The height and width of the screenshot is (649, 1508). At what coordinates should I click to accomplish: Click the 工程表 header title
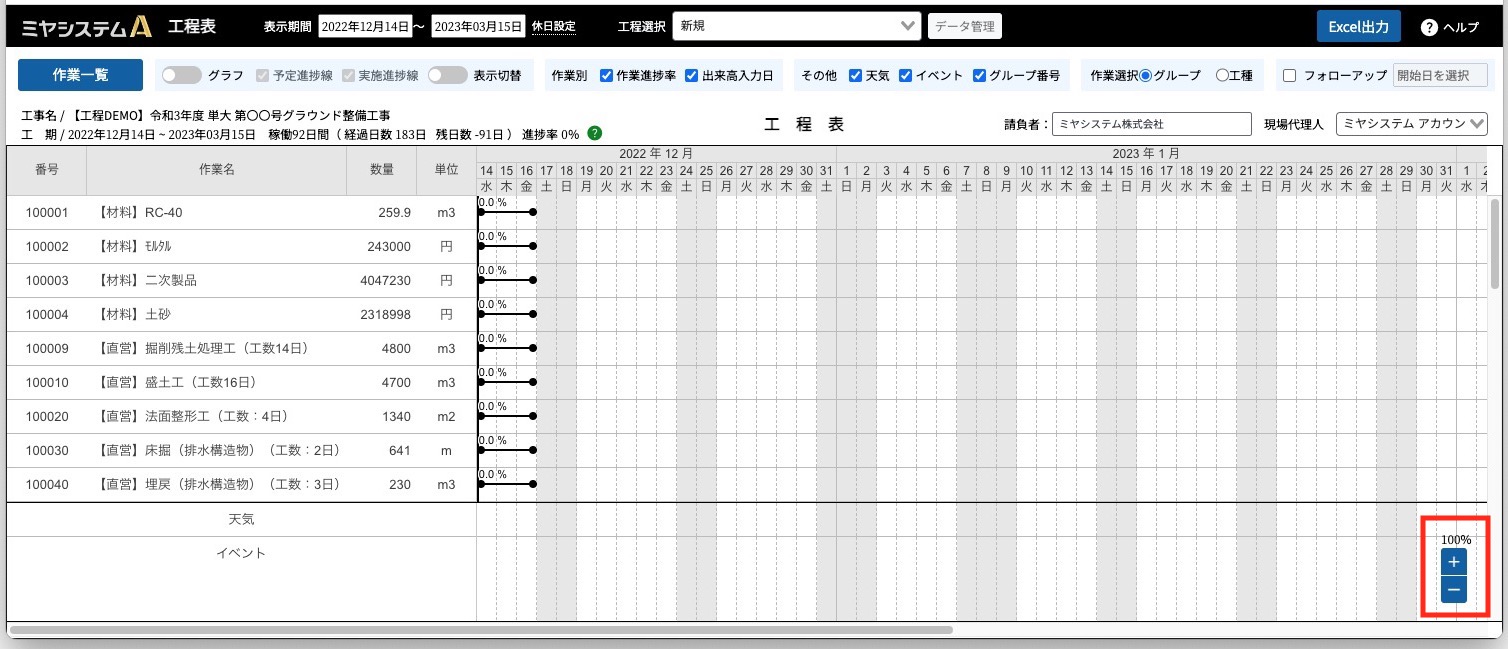(192, 26)
